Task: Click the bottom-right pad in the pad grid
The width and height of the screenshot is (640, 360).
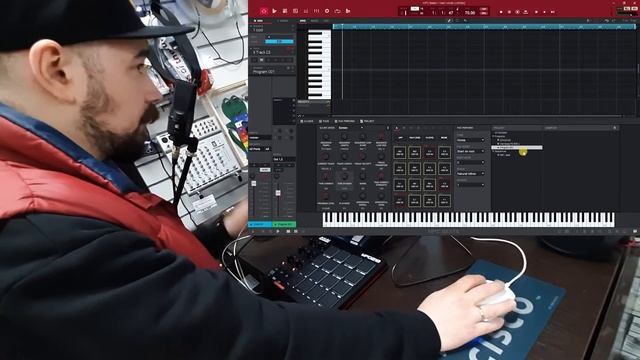Action: [x=444, y=201]
